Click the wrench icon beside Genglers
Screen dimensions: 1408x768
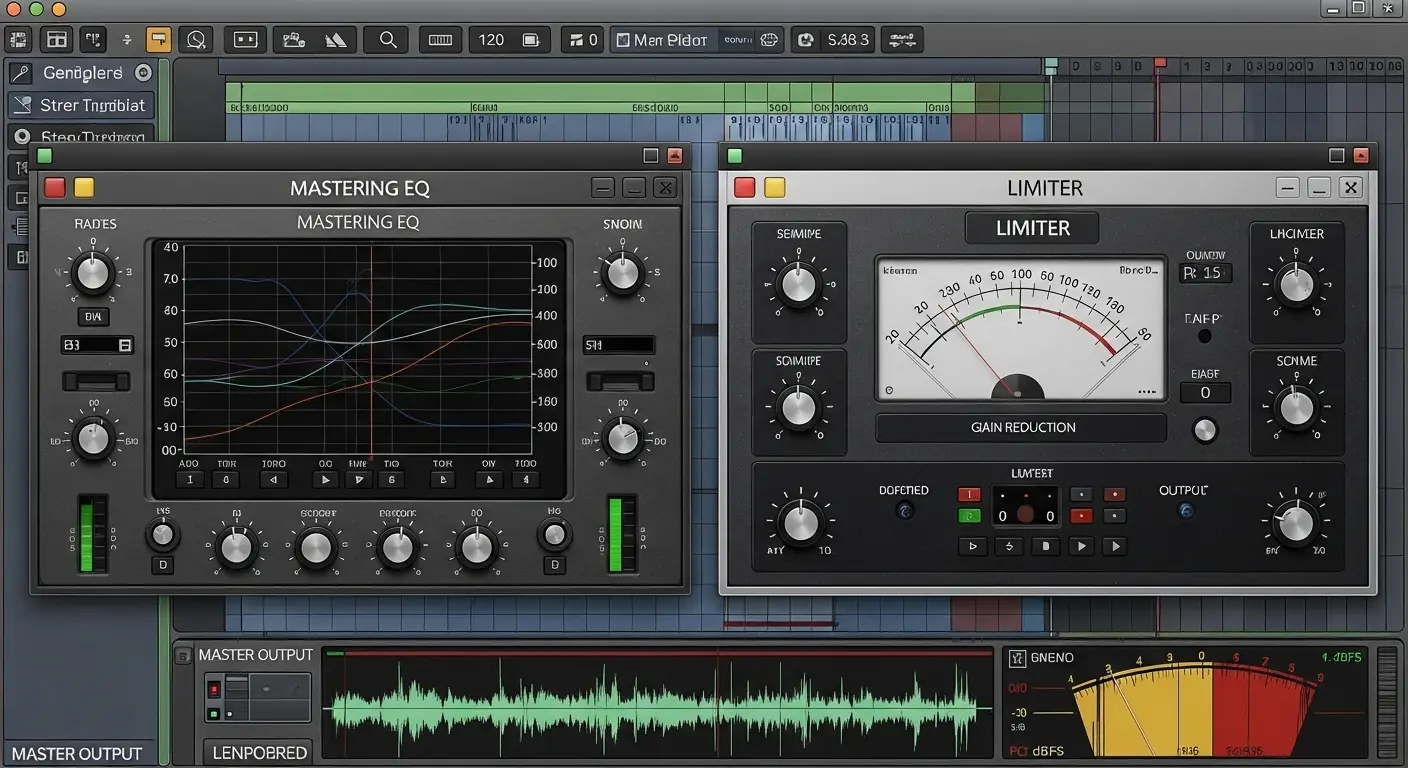[x=20, y=73]
